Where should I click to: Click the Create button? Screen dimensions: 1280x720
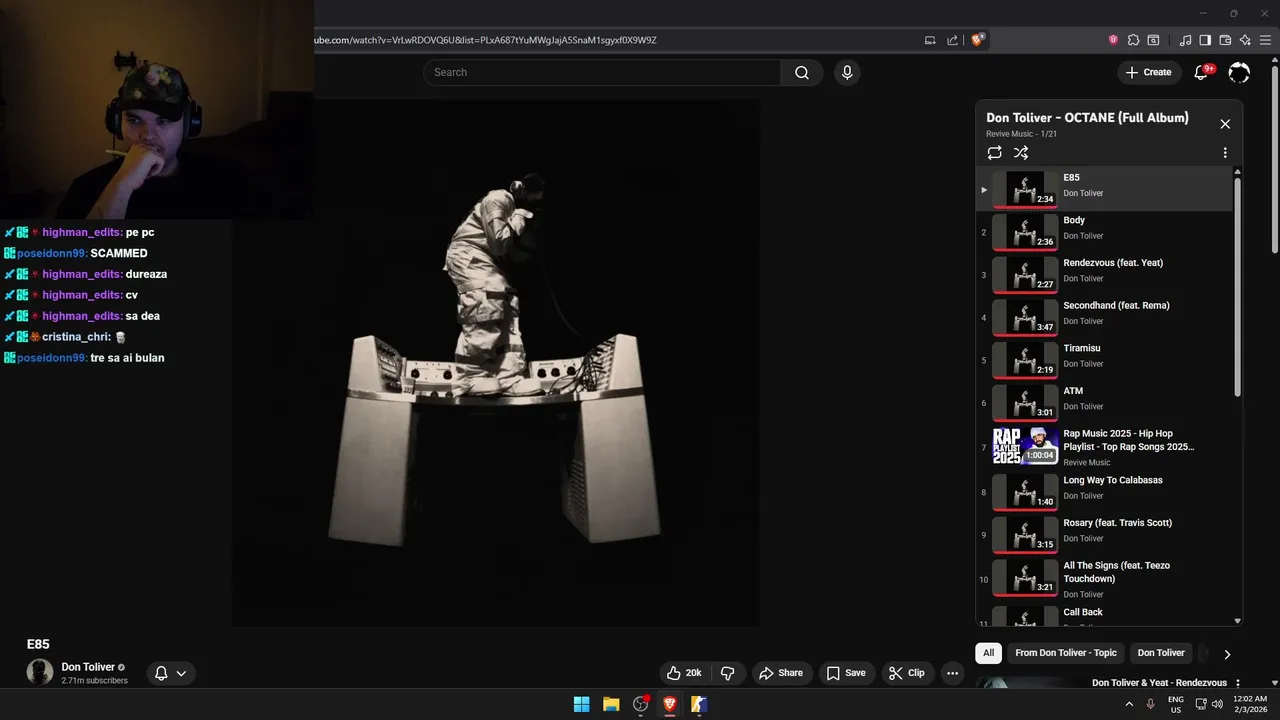point(1148,72)
